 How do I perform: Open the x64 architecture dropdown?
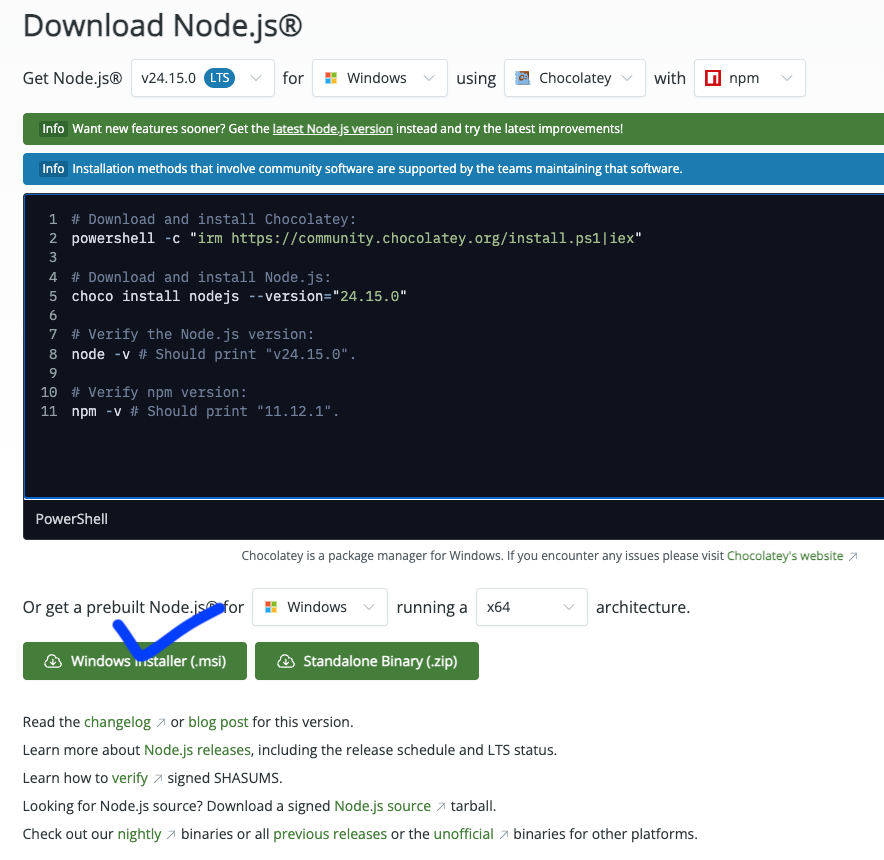click(x=532, y=607)
